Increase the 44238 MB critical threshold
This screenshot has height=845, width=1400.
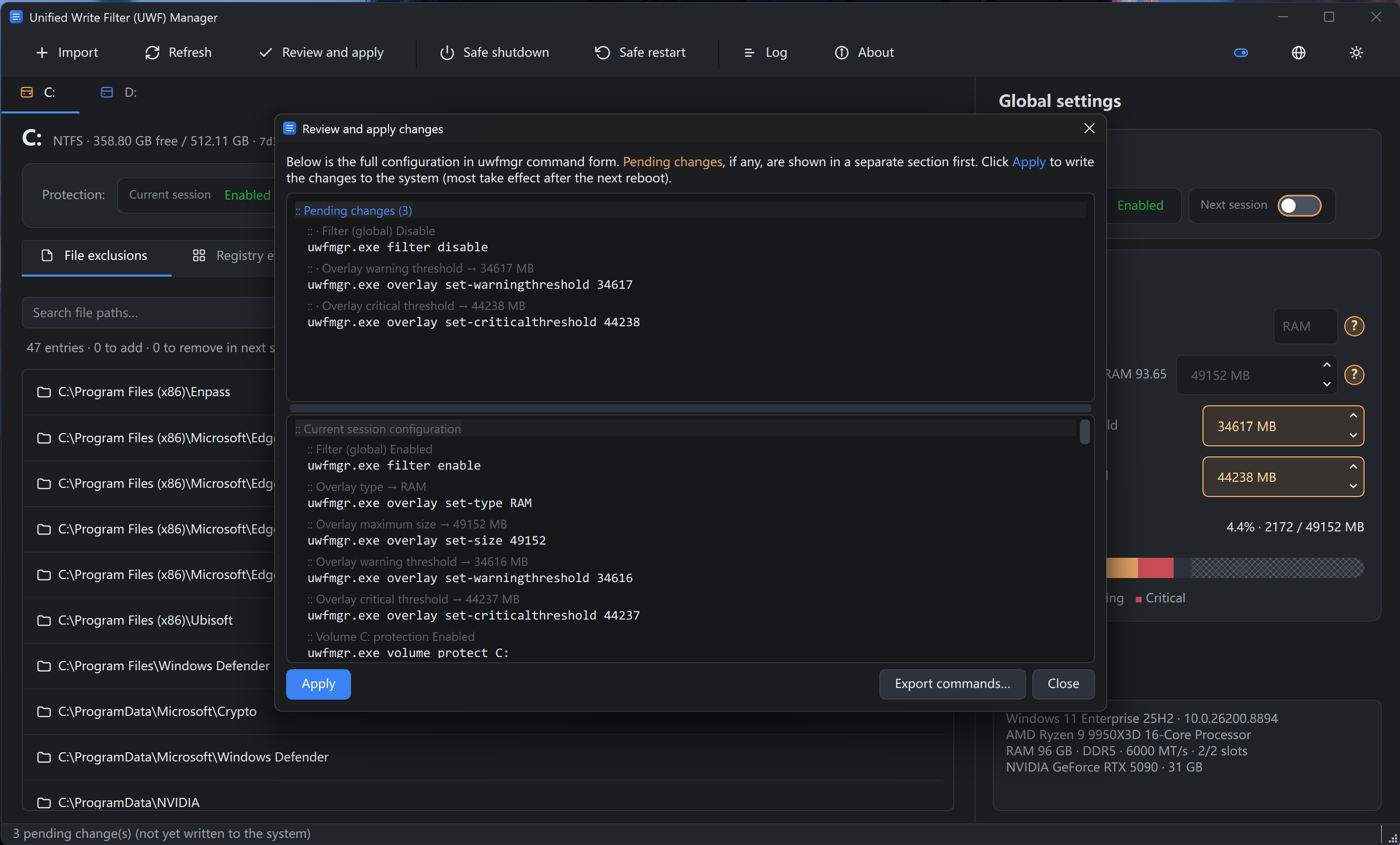tap(1353, 467)
